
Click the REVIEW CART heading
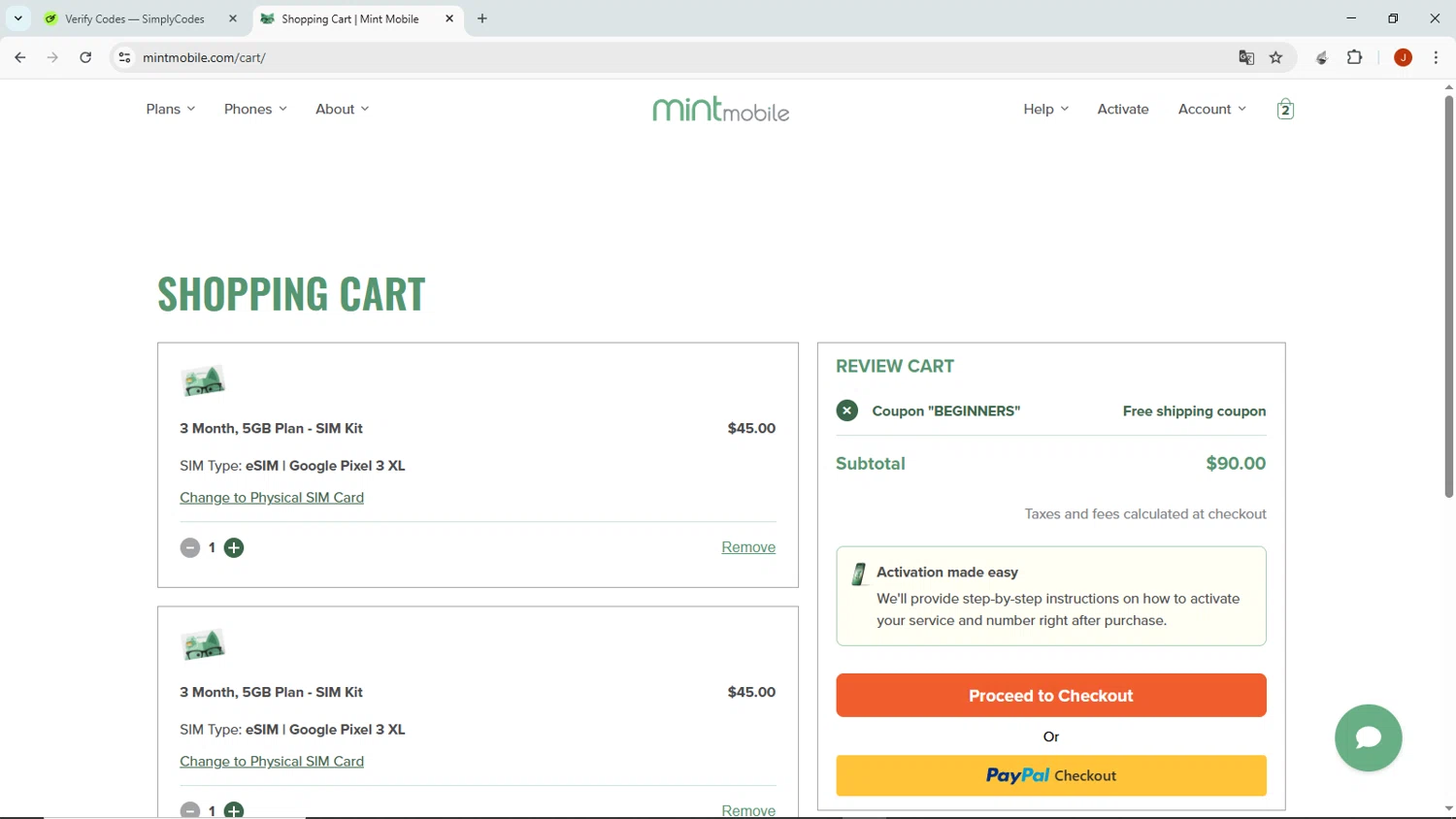(x=895, y=367)
